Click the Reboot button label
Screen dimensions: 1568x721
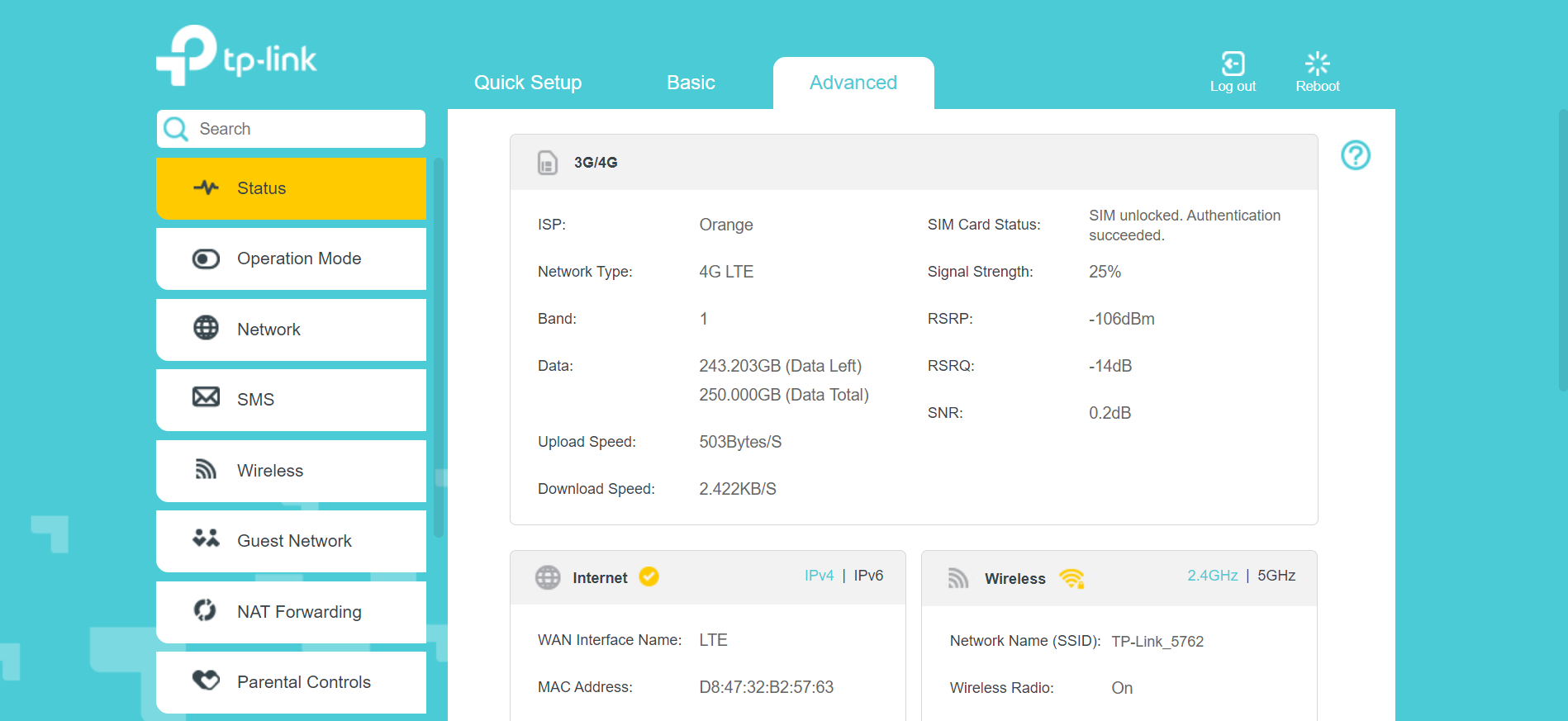(1318, 86)
